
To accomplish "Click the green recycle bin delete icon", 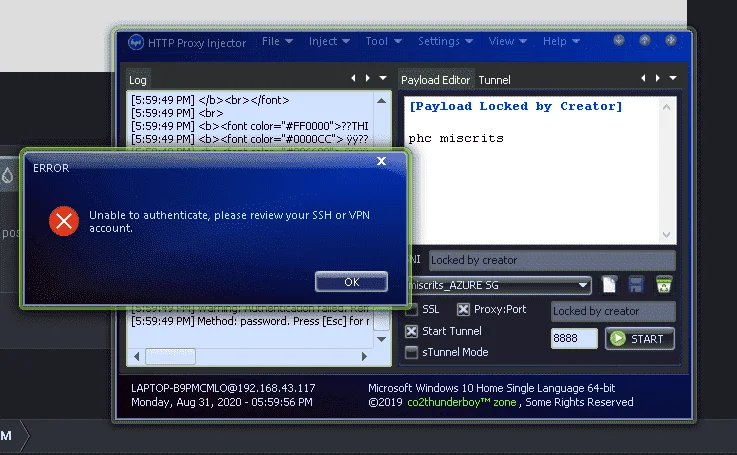I will pos(664,284).
